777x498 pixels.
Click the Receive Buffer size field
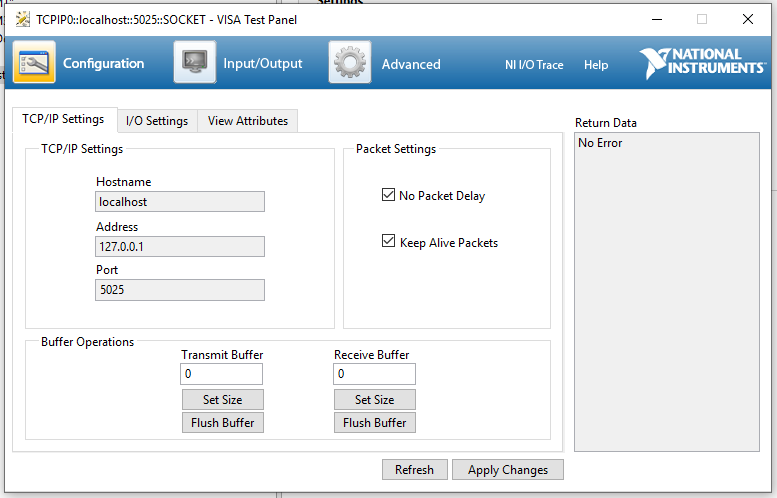point(374,374)
